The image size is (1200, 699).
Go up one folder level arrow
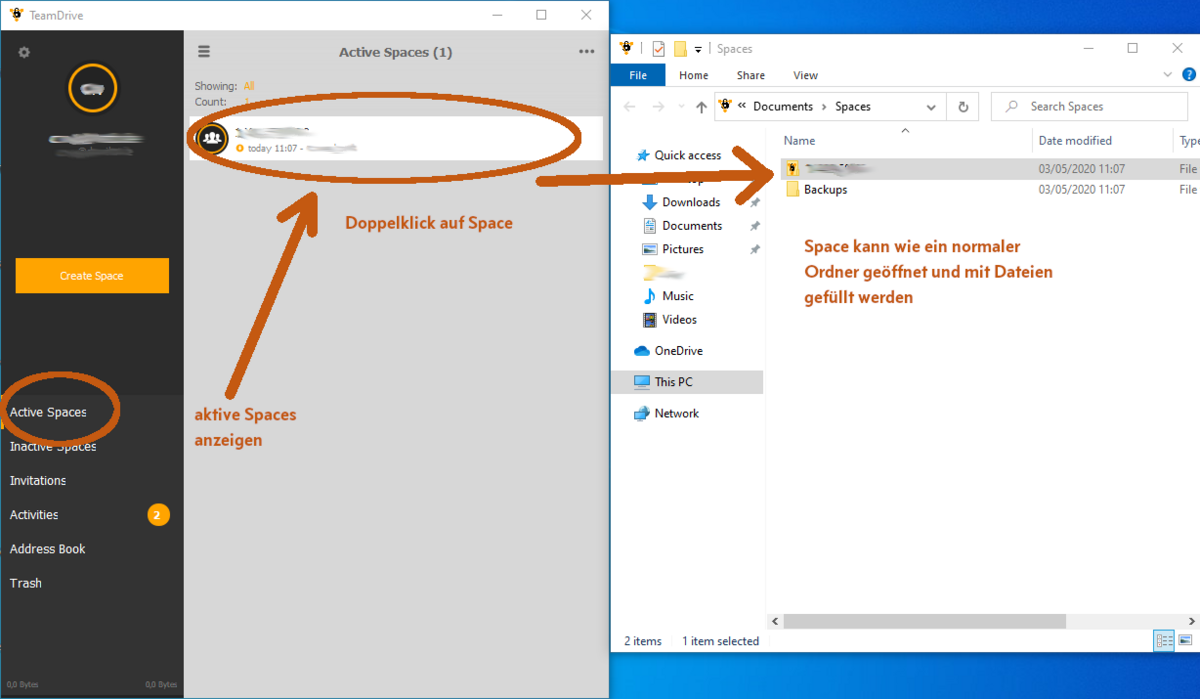pos(701,107)
